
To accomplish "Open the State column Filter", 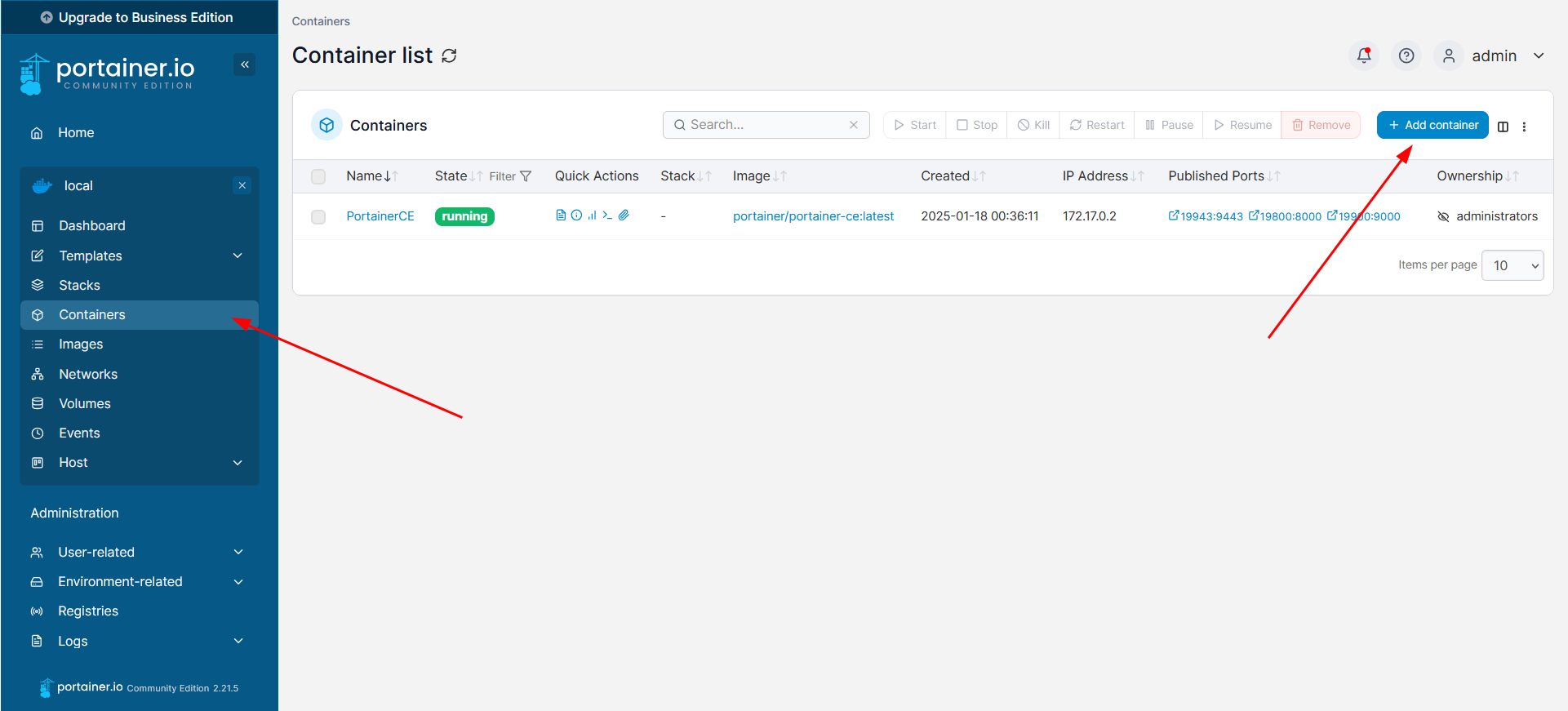I will (x=510, y=176).
